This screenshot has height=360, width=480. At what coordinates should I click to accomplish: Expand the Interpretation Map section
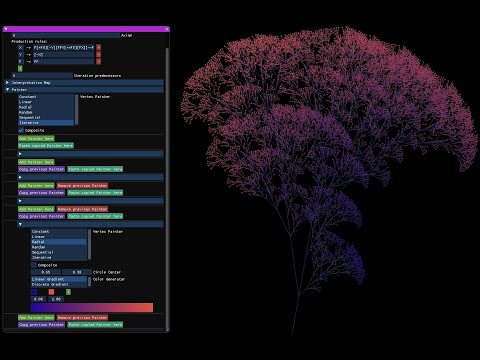(x=84, y=83)
